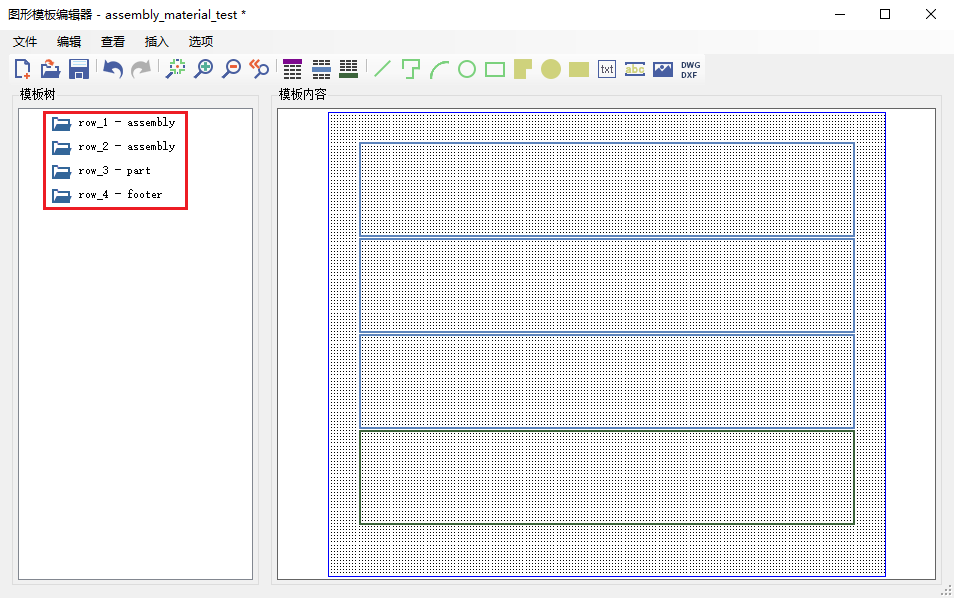Zoom out with the minus magnifier

232,69
